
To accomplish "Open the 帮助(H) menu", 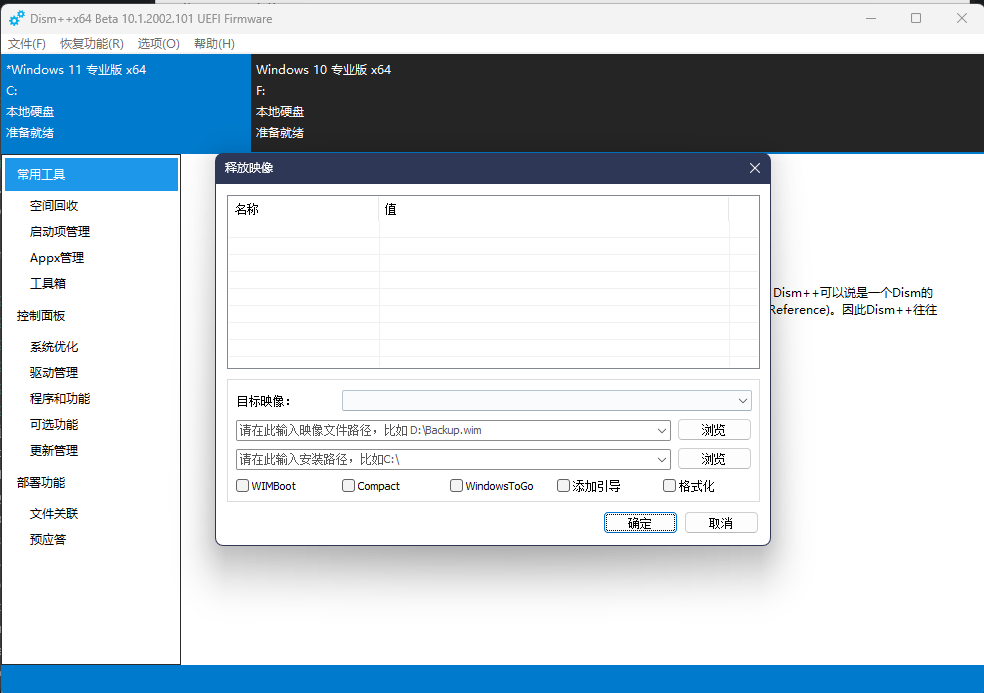I will pos(214,43).
